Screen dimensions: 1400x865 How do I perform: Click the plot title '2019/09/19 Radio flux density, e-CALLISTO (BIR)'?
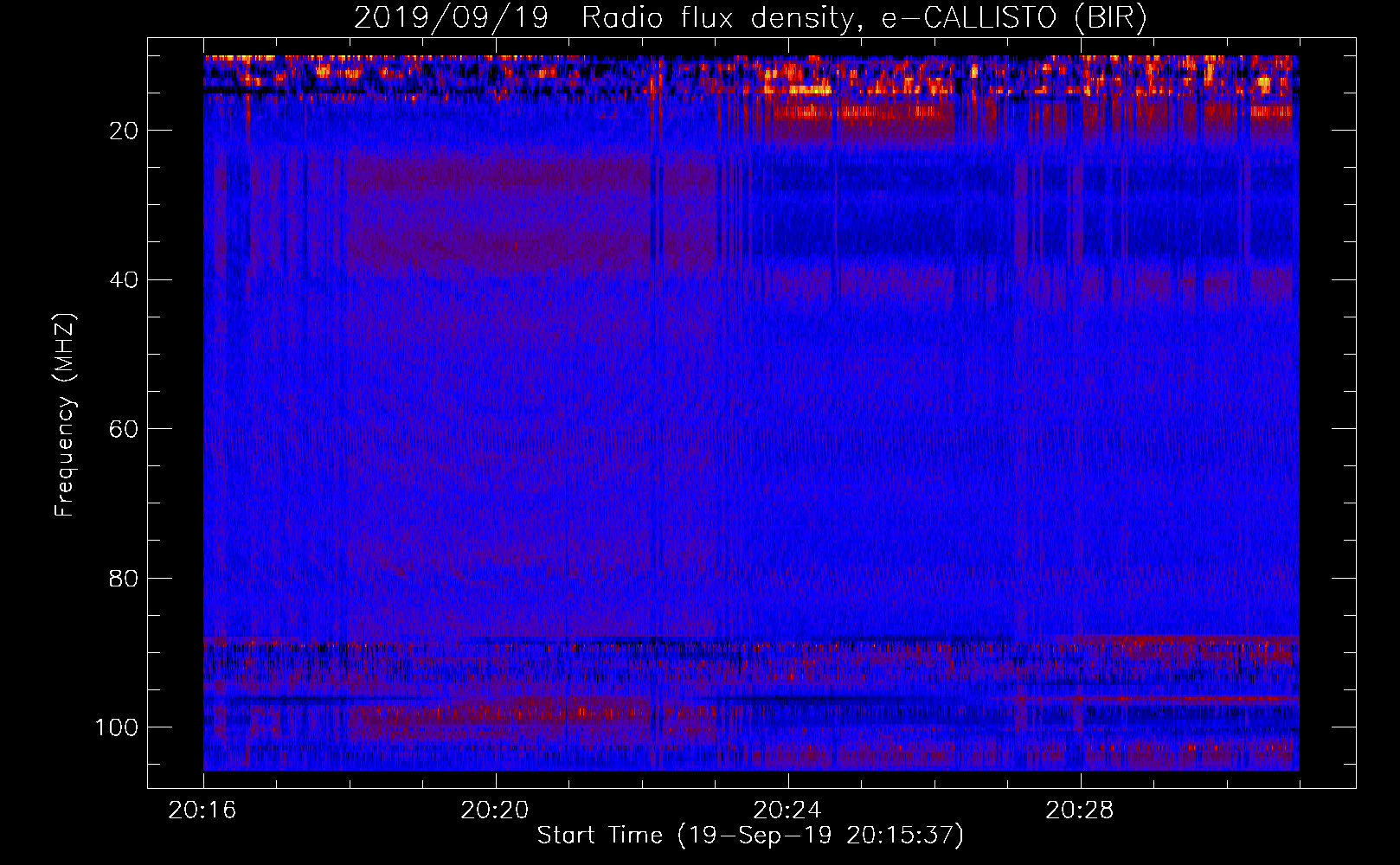point(750,18)
